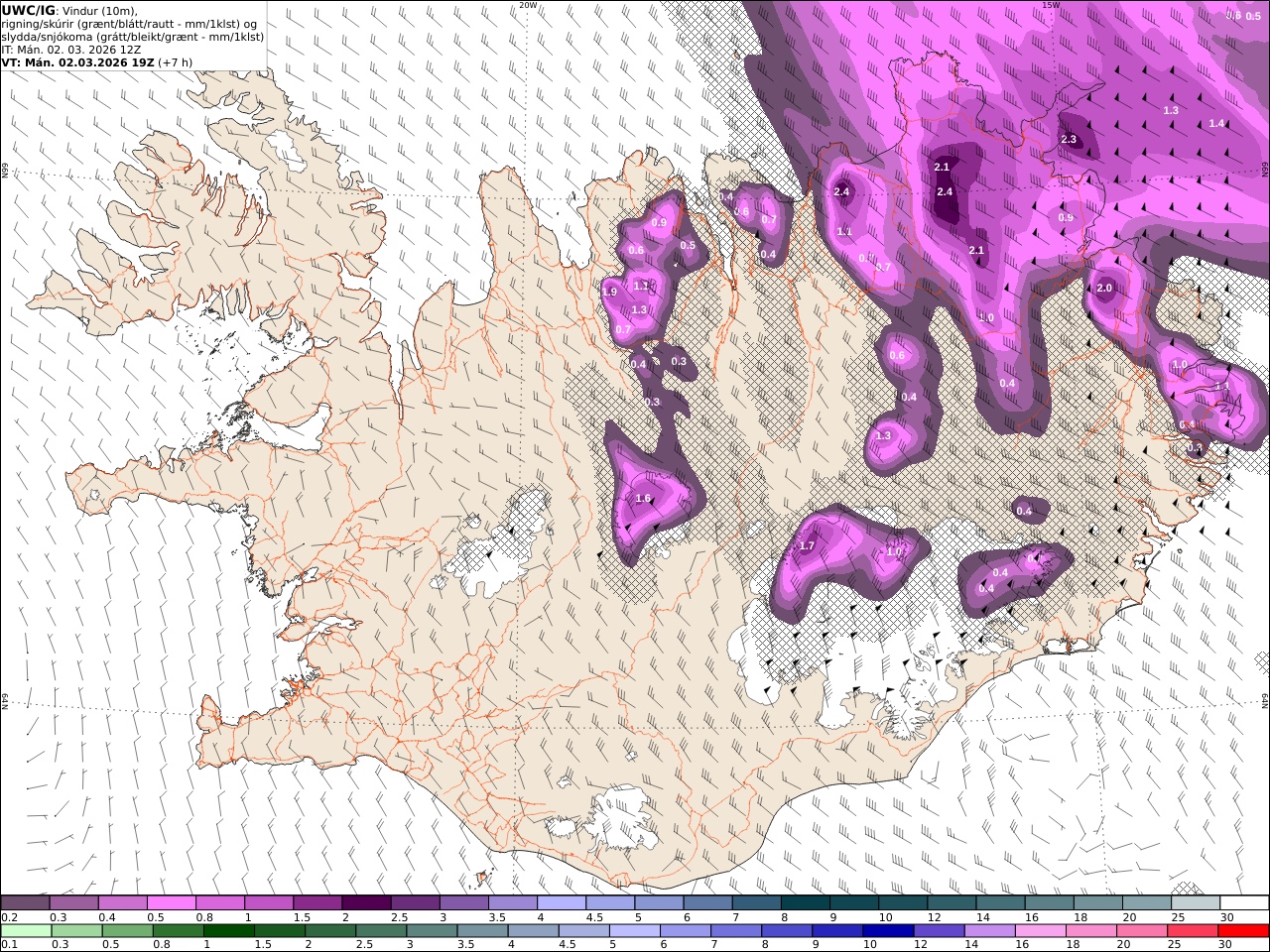The image size is (1270, 952).
Task: Click the '1.6' snowfall value on the map
Action: (x=643, y=499)
